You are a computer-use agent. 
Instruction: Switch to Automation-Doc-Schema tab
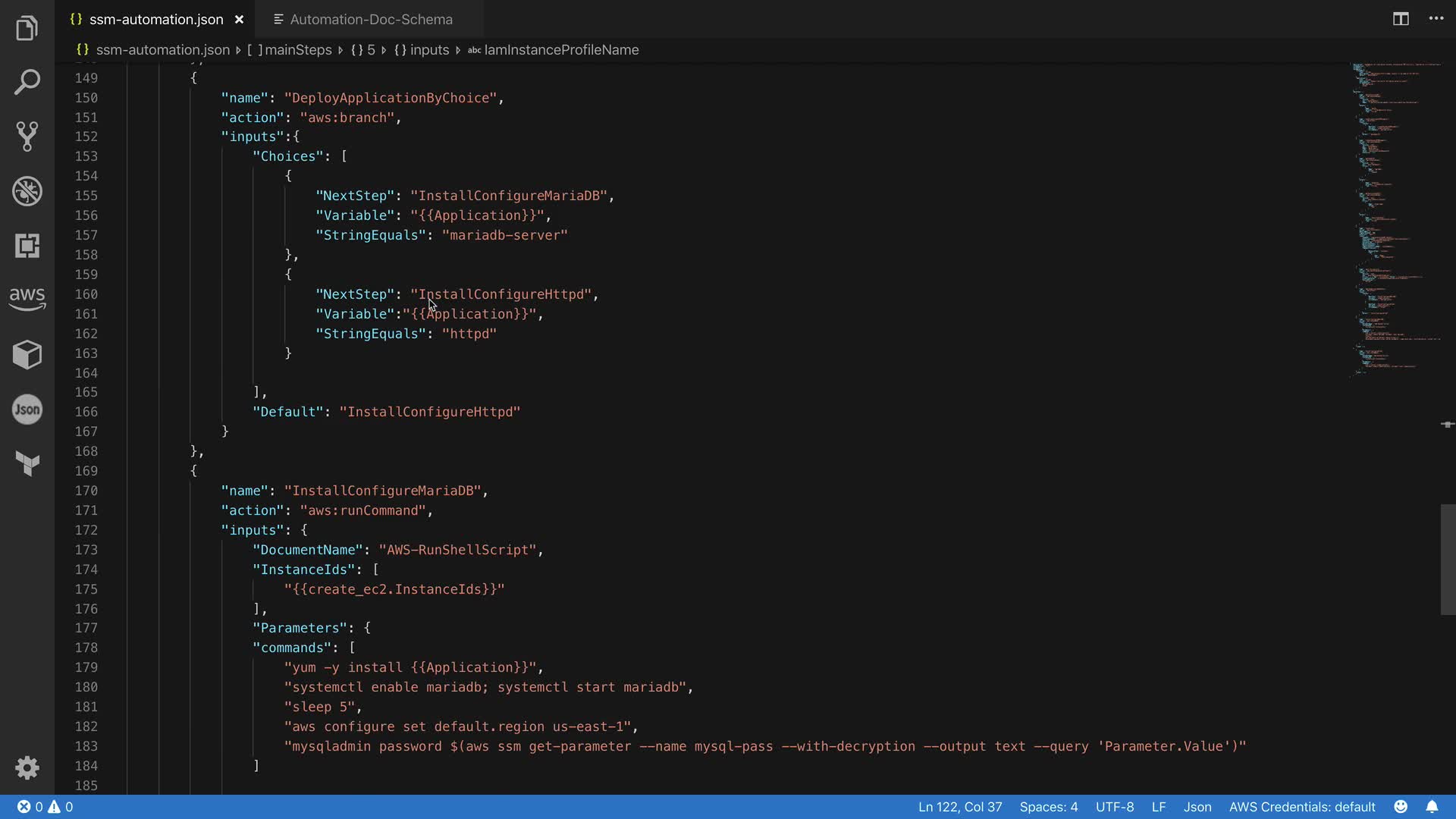click(x=371, y=20)
